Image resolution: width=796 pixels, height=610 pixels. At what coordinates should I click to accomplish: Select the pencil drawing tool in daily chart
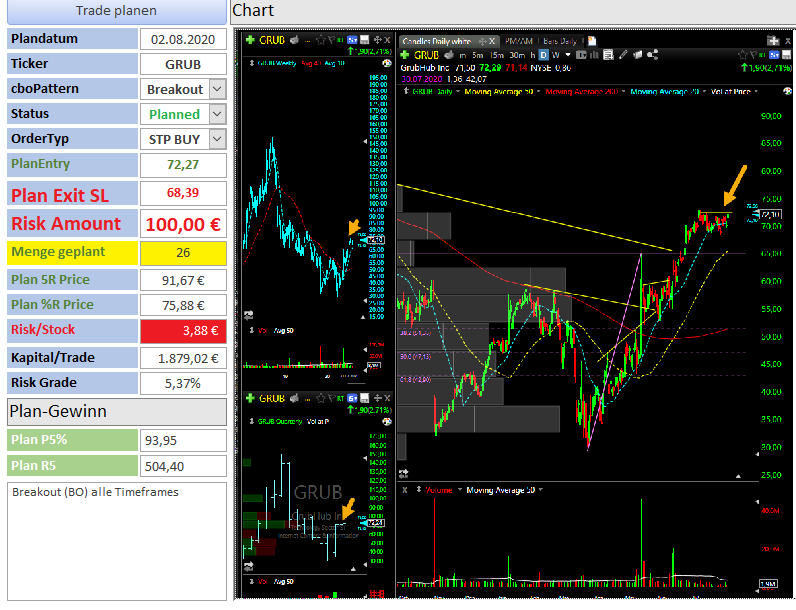pos(623,55)
